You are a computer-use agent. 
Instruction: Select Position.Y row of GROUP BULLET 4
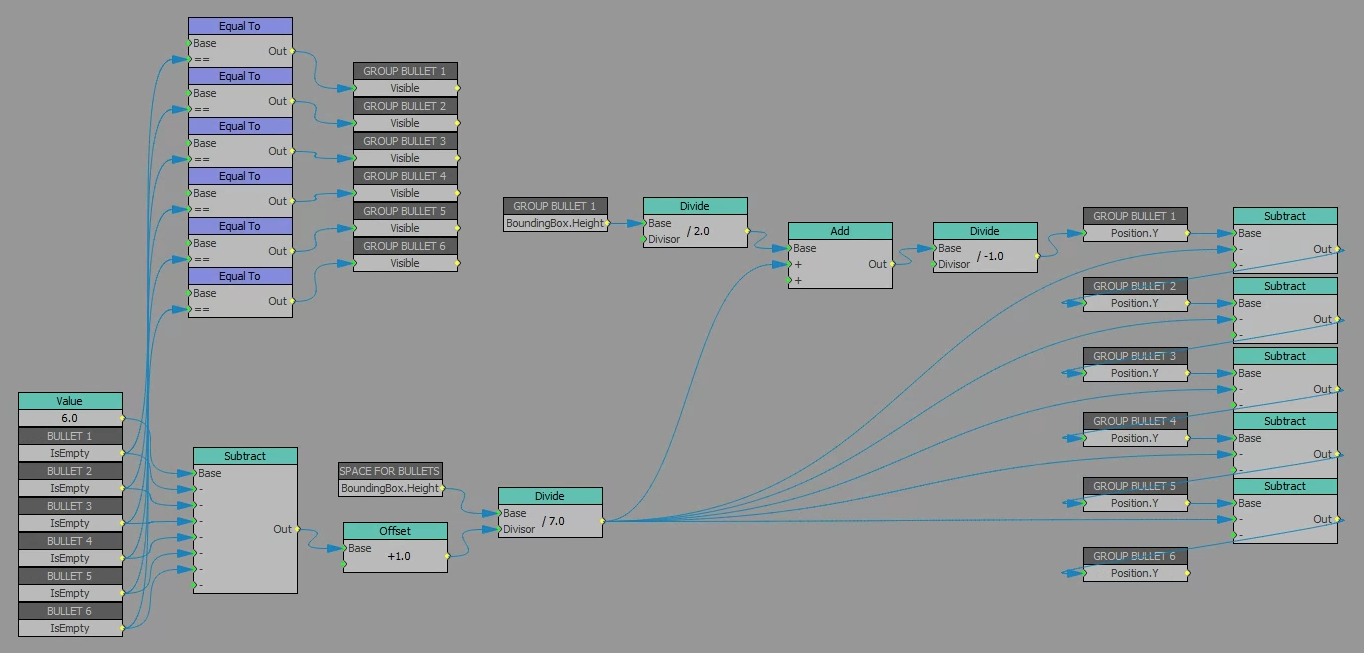click(x=1135, y=438)
